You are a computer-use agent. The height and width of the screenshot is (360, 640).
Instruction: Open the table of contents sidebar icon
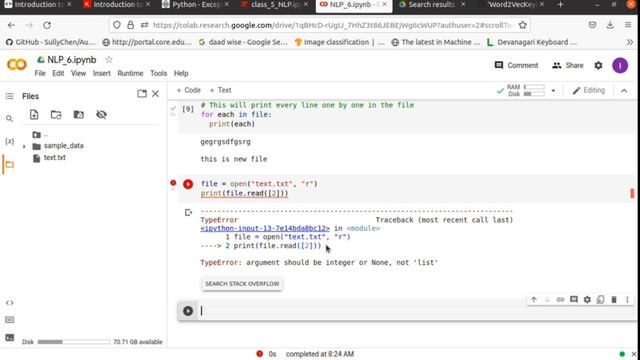click(x=9, y=96)
